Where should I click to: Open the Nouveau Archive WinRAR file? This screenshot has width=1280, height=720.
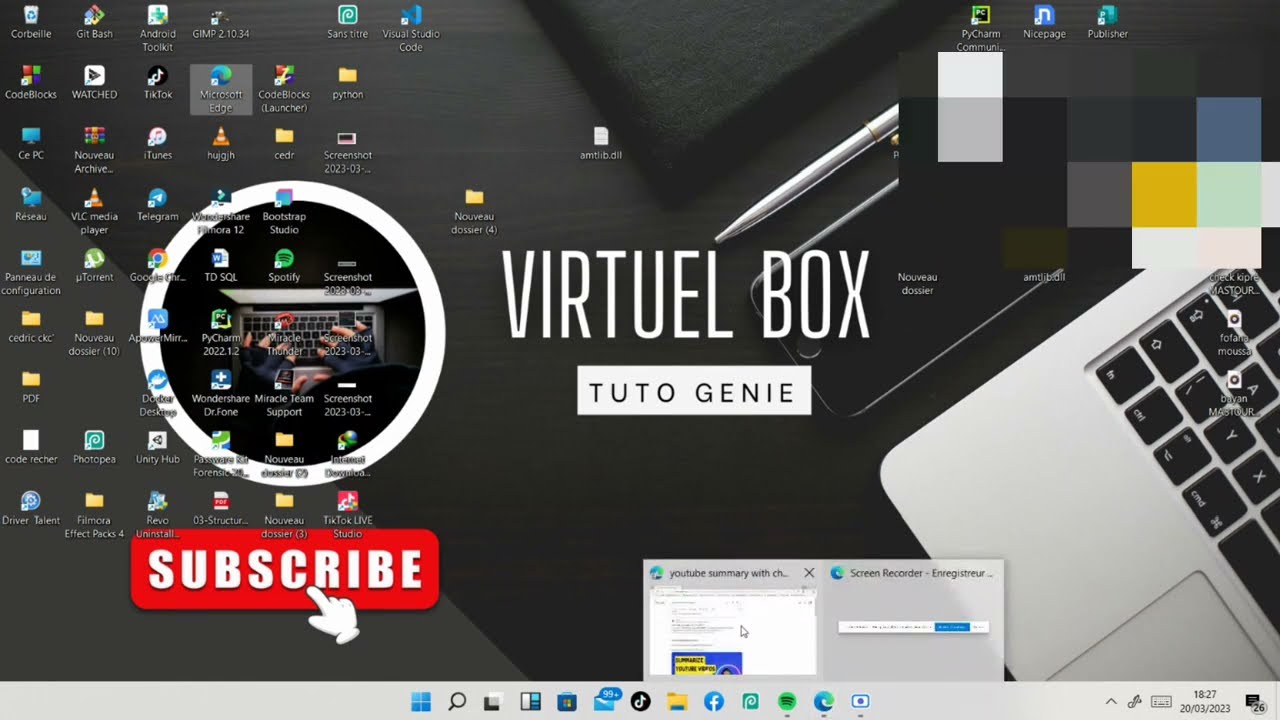tap(94, 150)
